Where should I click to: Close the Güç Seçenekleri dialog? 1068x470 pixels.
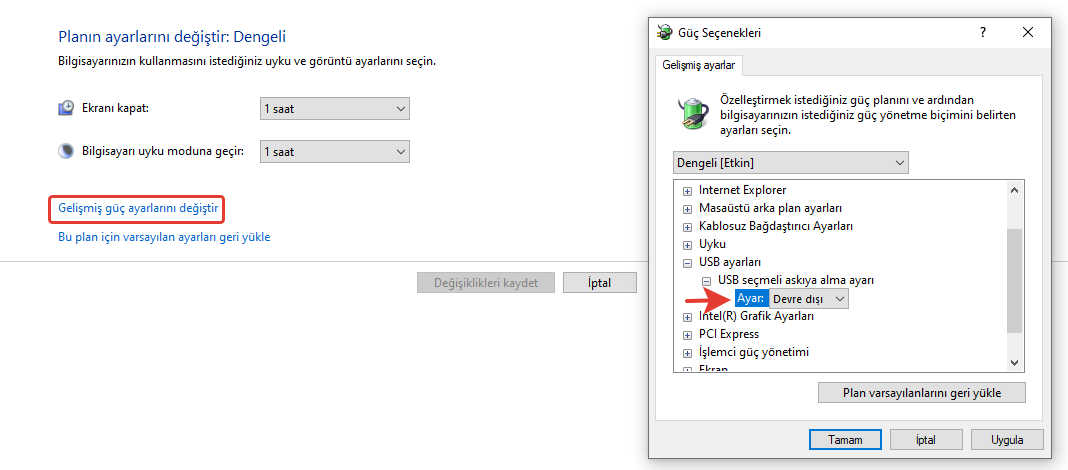1028,33
